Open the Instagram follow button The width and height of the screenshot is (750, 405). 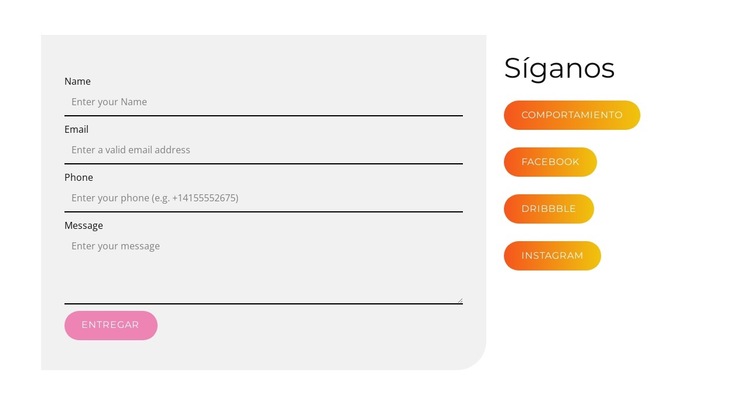point(552,256)
